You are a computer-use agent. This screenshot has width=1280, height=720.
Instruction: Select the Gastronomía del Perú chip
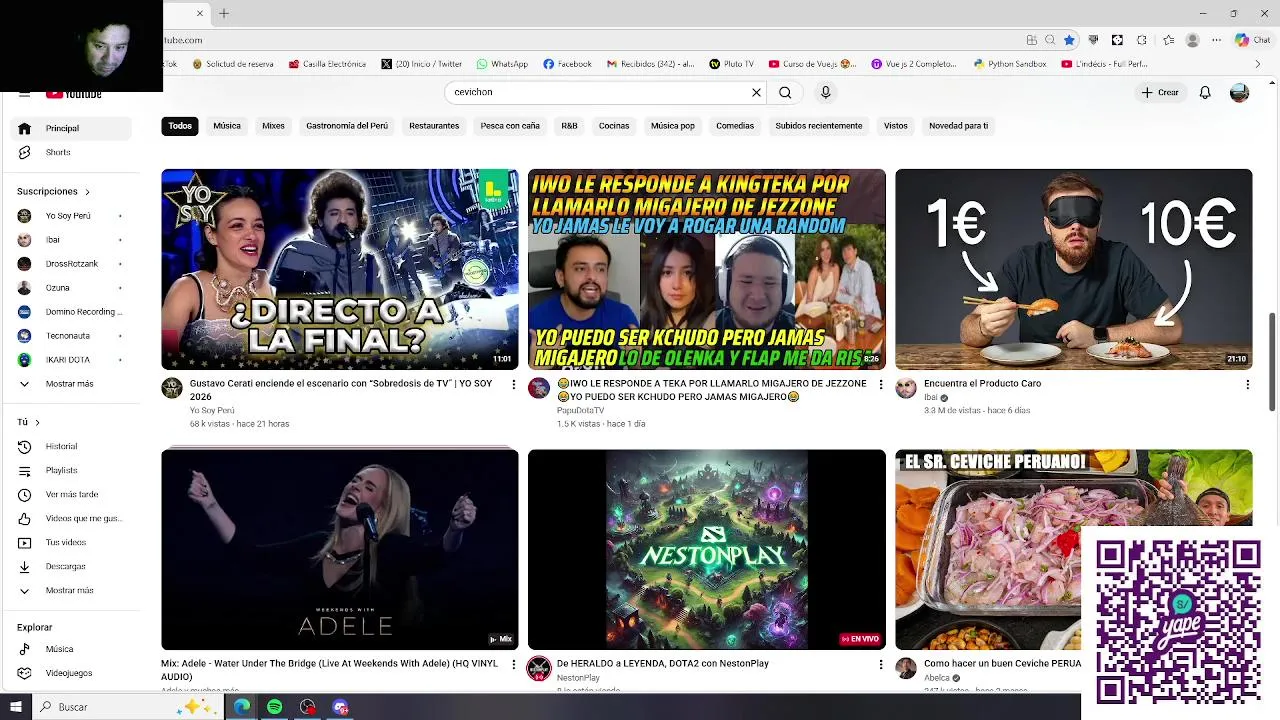[347, 126]
